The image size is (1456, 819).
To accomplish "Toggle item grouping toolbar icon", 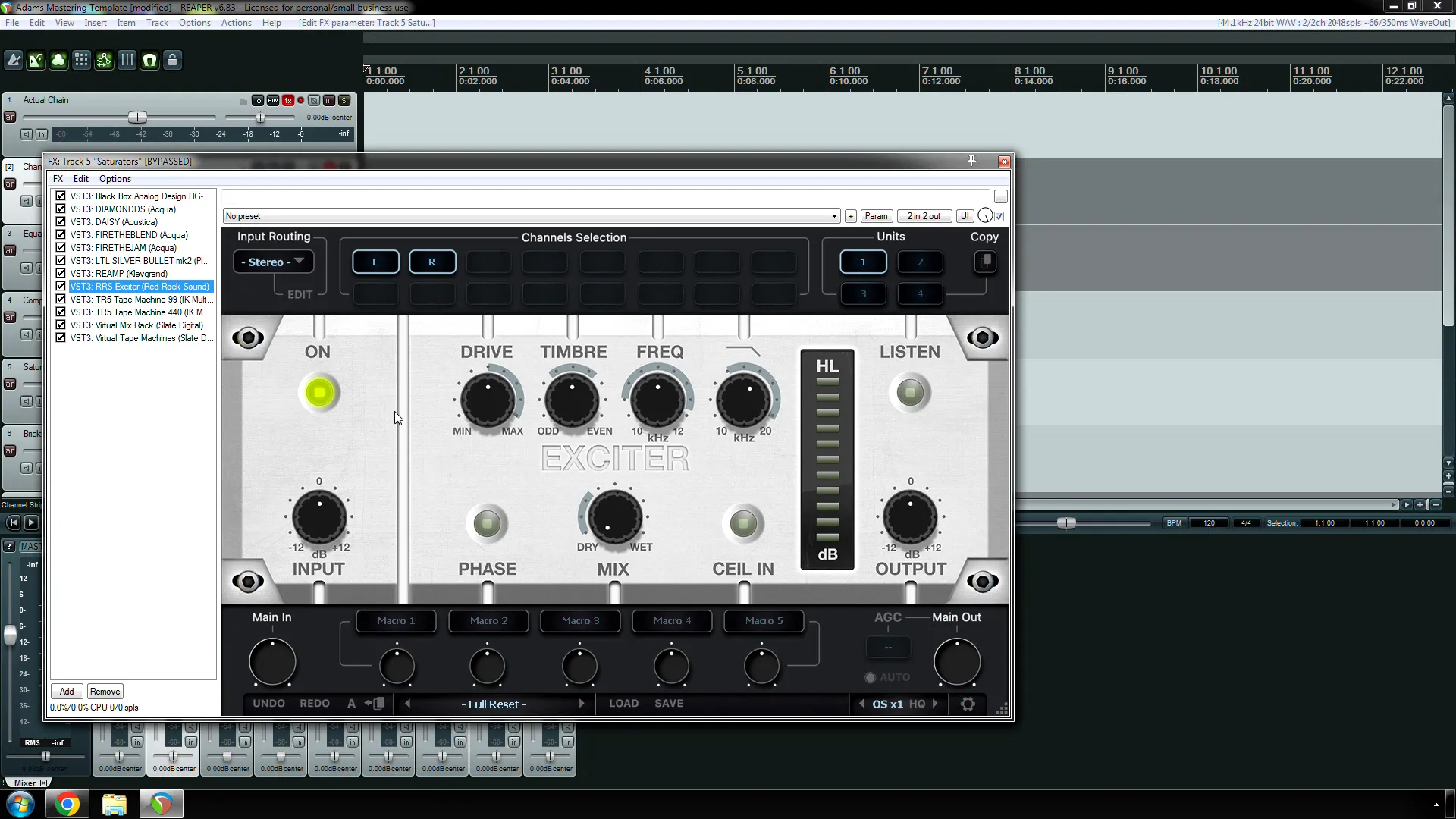I will (59, 60).
